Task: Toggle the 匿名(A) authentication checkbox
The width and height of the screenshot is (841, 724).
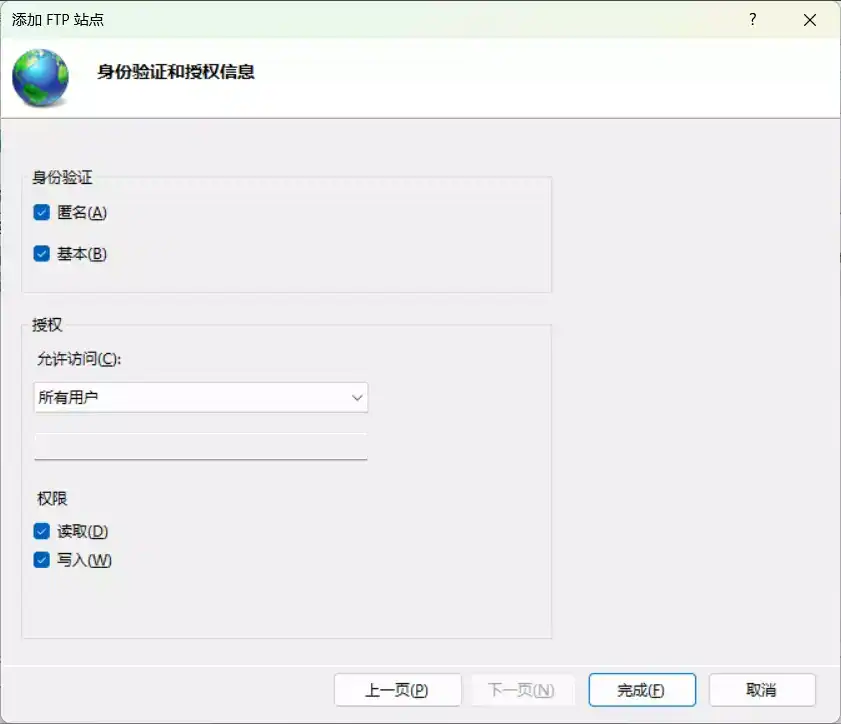Action: pyautogui.click(x=41, y=212)
